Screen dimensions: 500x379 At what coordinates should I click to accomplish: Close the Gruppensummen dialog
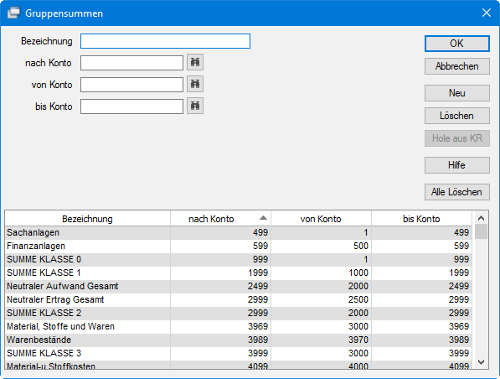click(x=486, y=13)
